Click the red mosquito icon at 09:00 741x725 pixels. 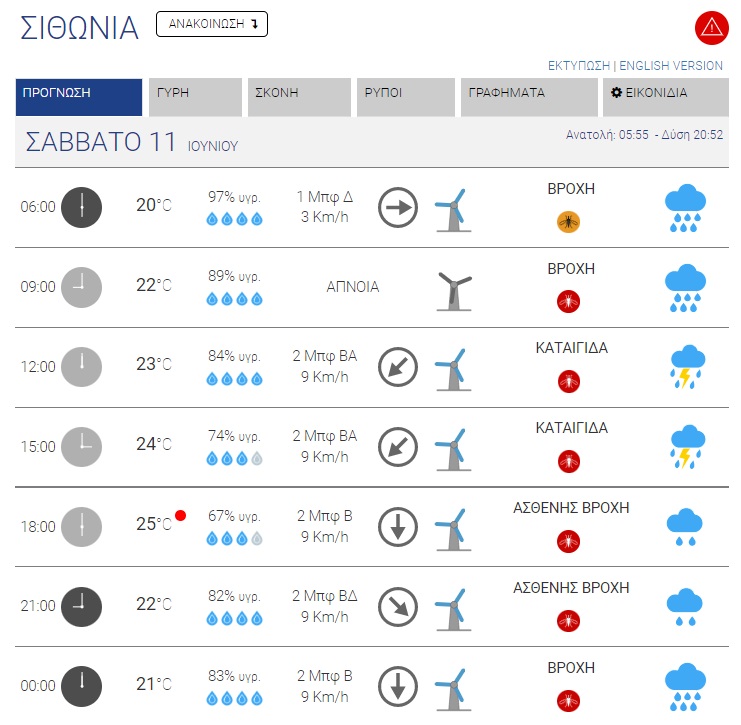569,301
